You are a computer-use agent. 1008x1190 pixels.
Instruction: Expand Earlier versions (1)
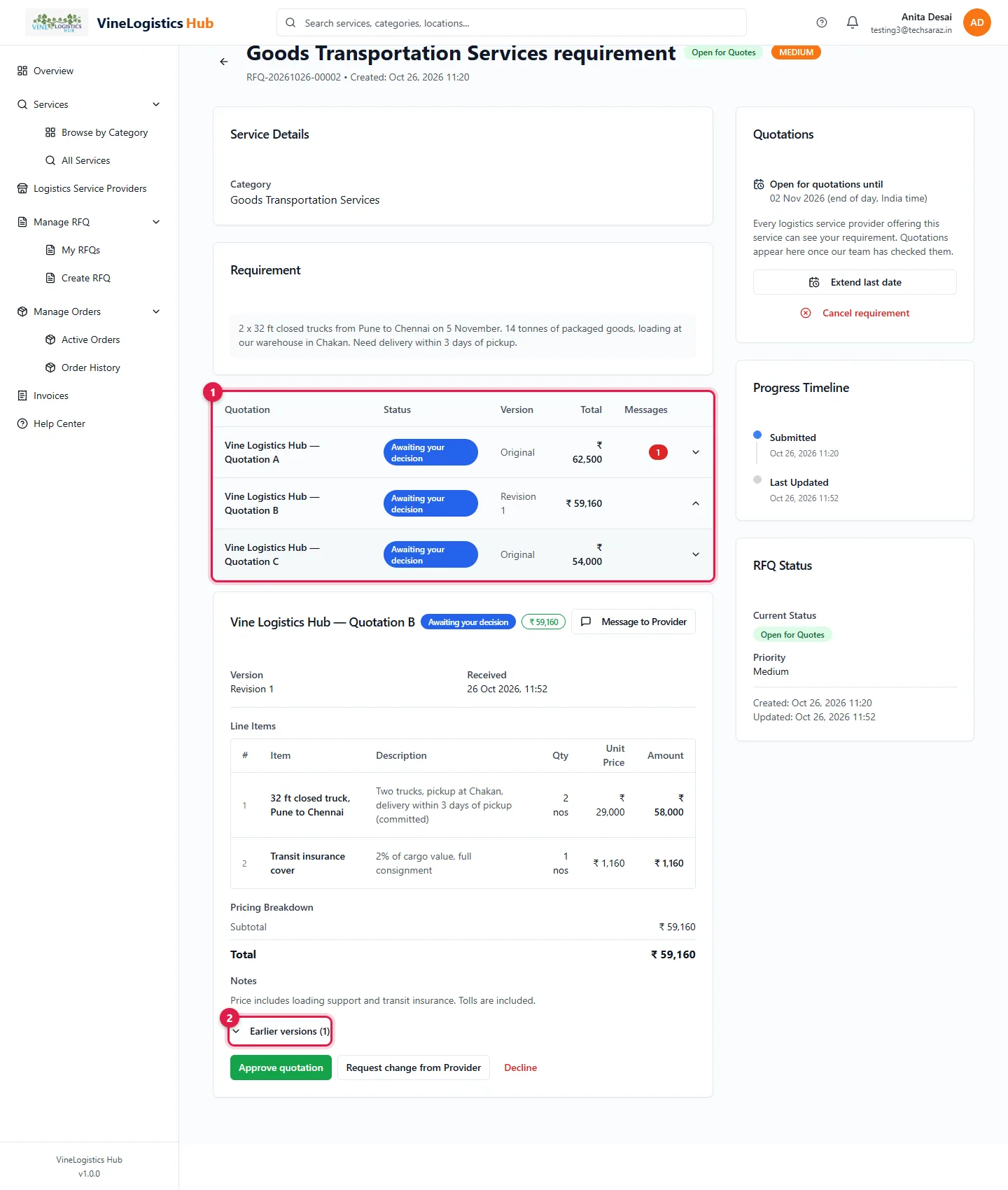pos(281,1031)
